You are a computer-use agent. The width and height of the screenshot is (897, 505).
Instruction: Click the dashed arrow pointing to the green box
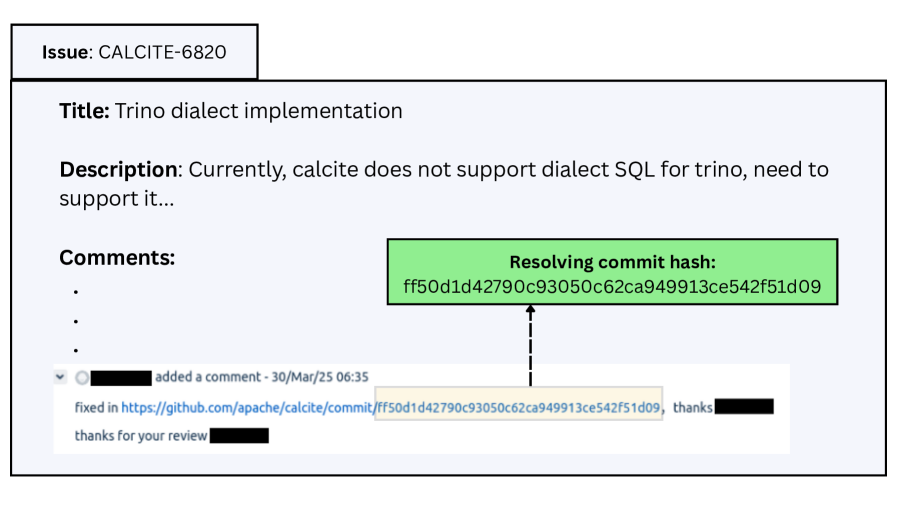[530, 345]
